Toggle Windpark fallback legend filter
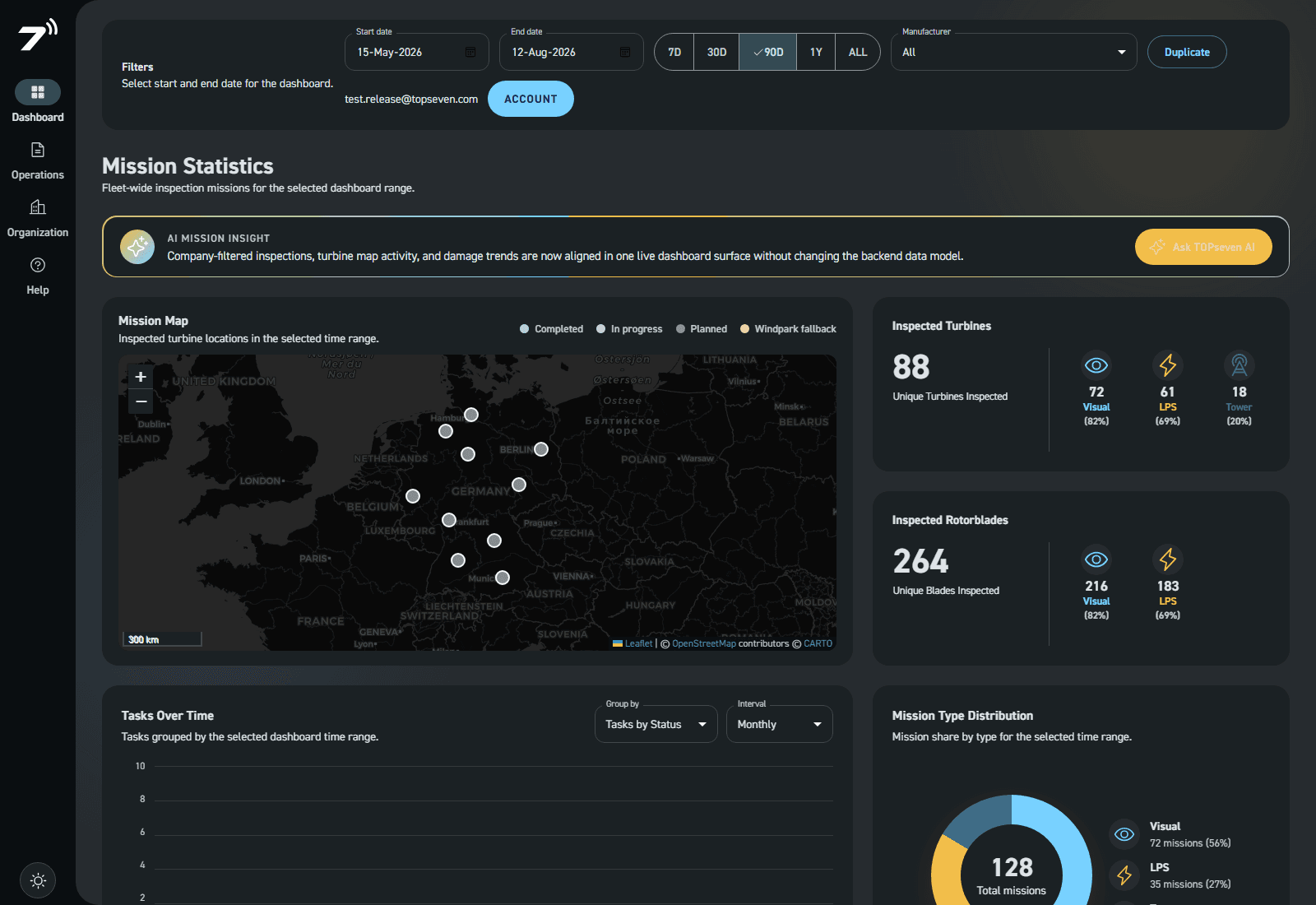The height and width of the screenshot is (905, 1316). 788,329
